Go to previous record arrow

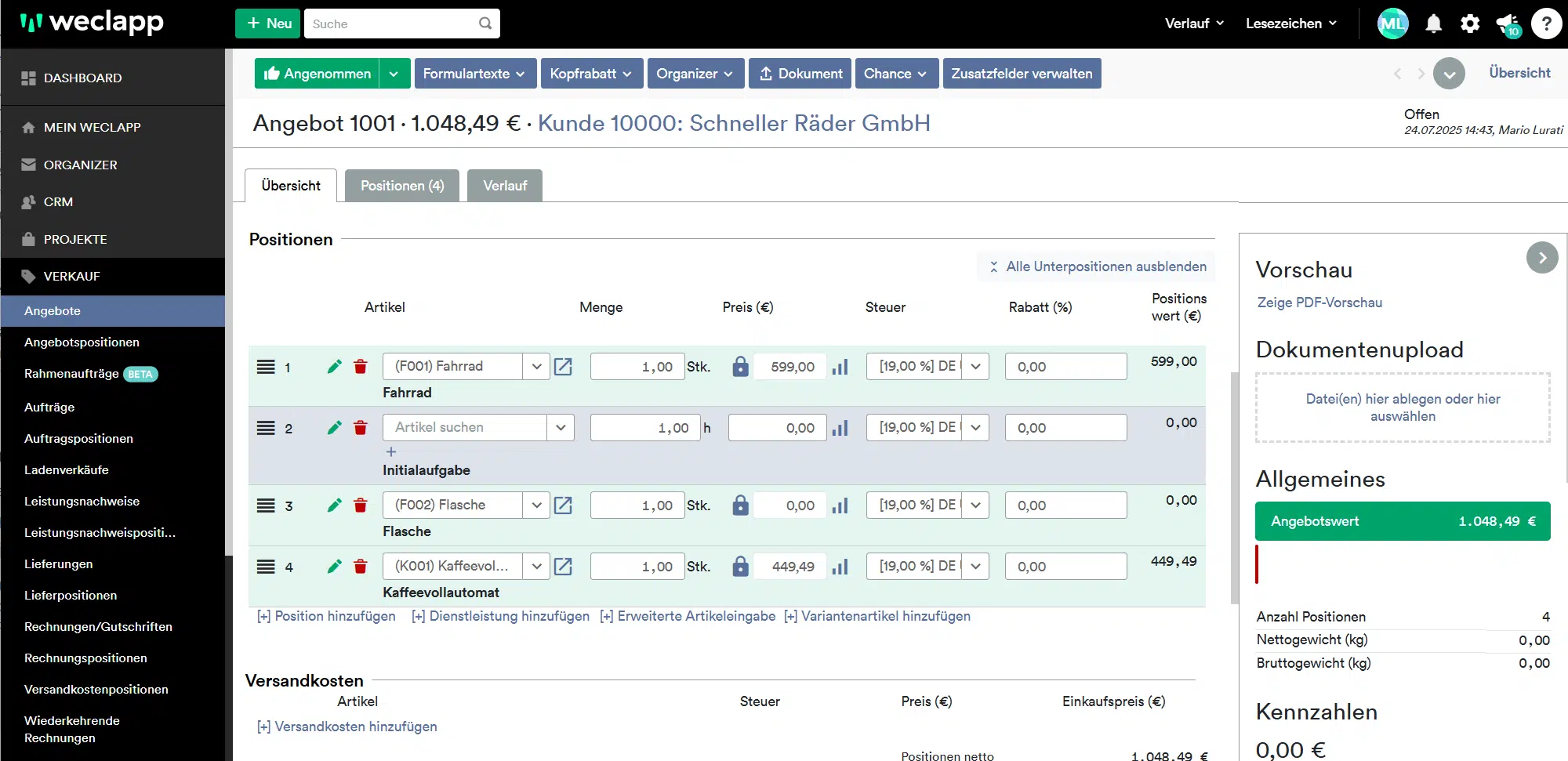click(1397, 74)
